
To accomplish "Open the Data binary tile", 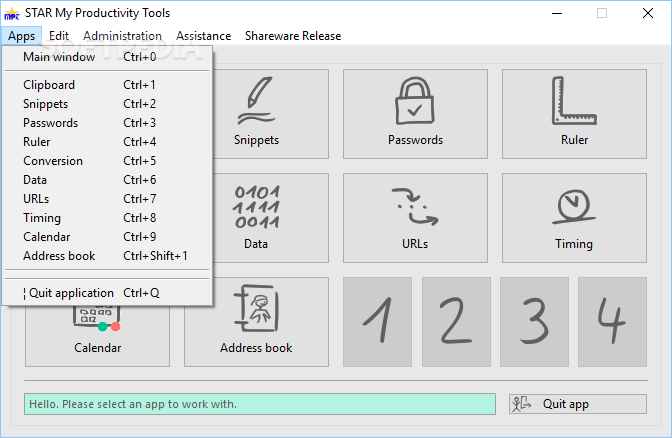I will coord(271,218).
